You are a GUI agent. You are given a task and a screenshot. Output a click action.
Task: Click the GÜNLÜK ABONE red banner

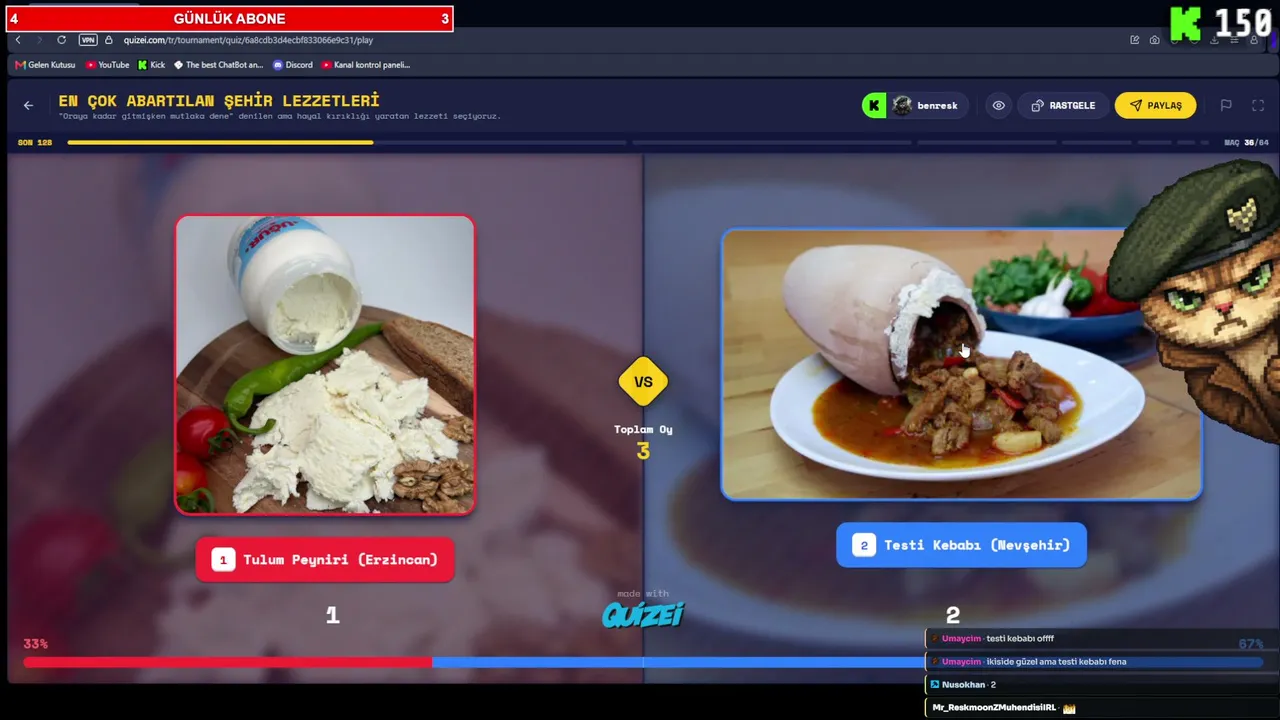tap(230, 19)
